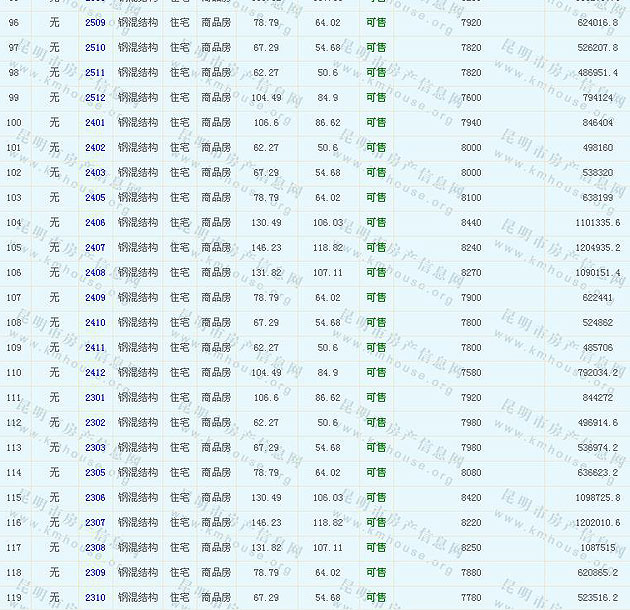Screen dimensions: 630x610
Task: Open room number 2509 link
Action: pyautogui.click(x=95, y=22)
